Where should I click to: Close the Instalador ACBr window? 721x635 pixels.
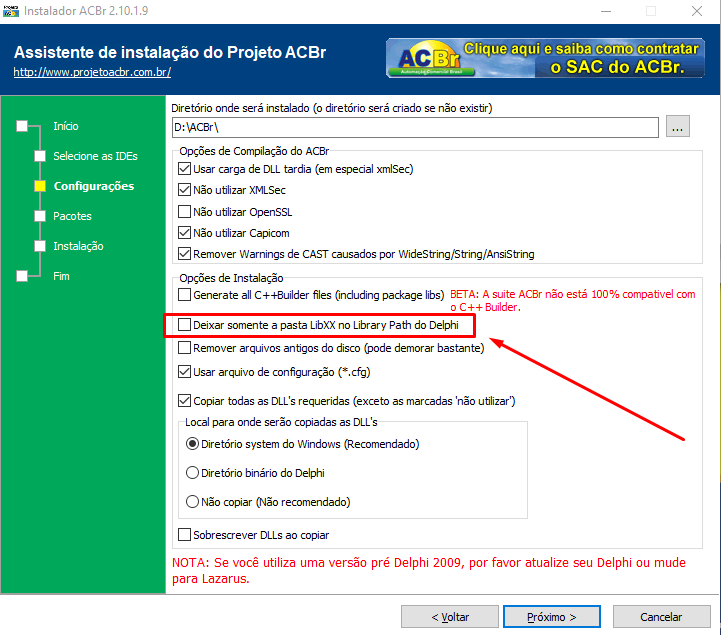click(697, 11)
